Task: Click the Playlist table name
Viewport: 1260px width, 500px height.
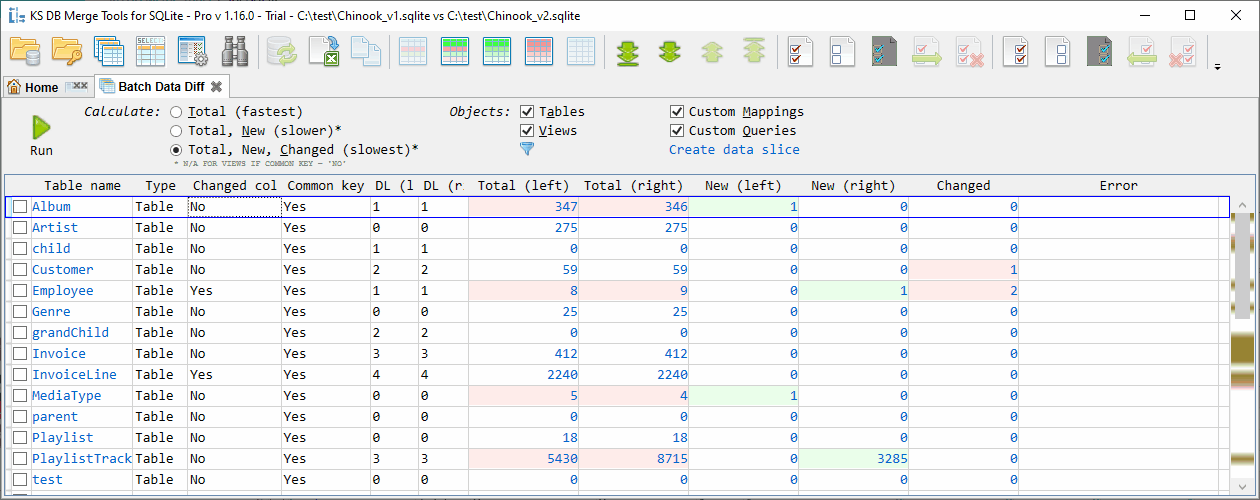Action: (62, 438)
